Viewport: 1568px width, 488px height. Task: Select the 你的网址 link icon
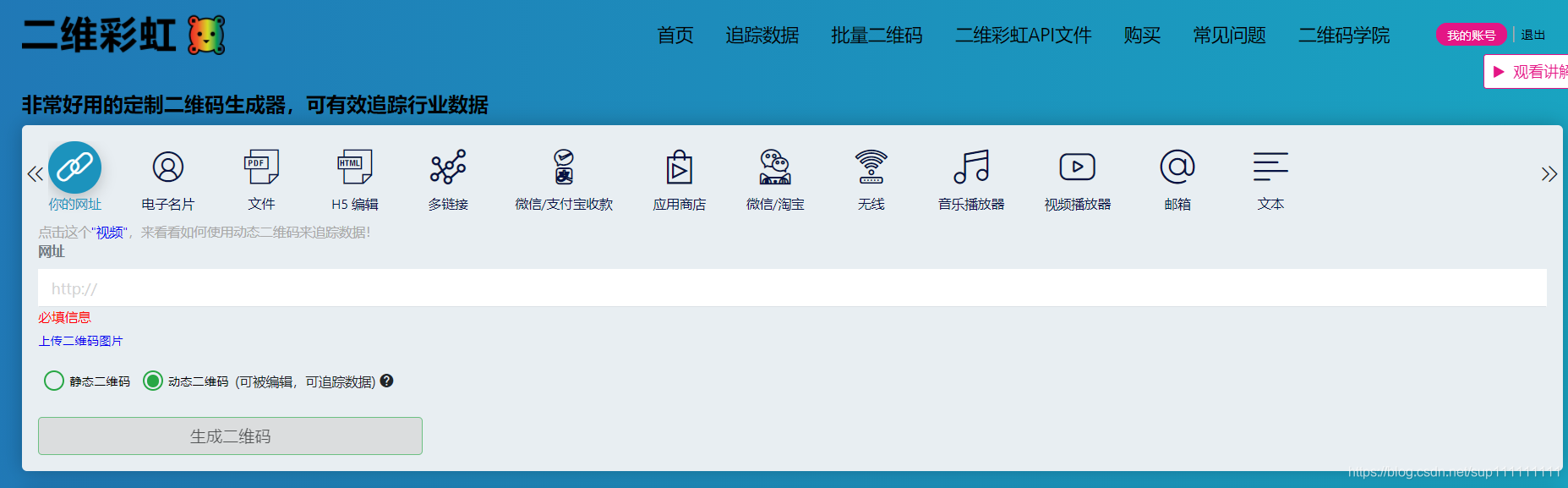(x=74, y=167)
